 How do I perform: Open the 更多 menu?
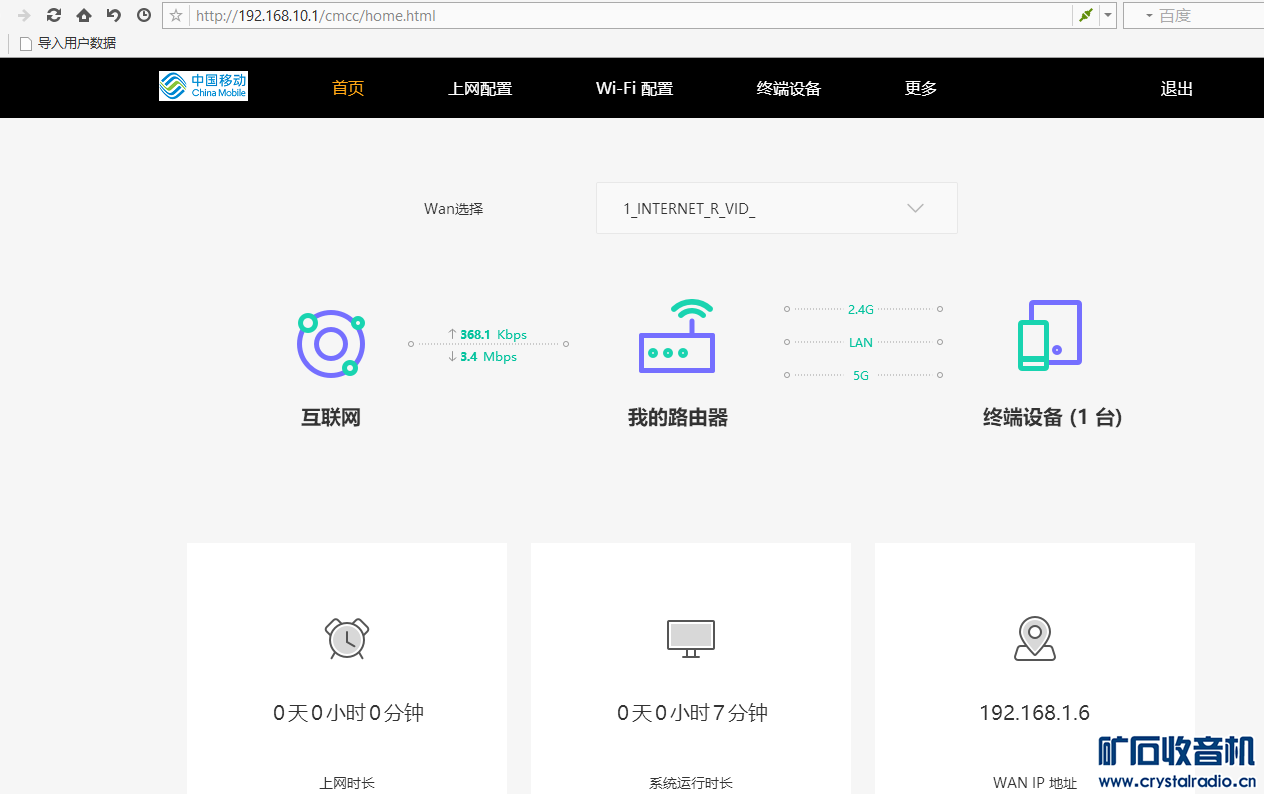coord(921,88)
